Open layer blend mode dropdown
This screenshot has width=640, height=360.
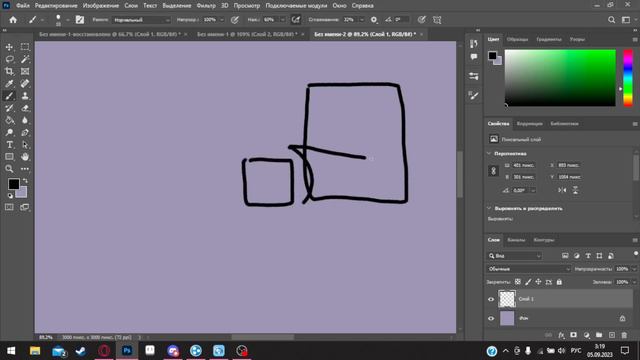point(529,269)
